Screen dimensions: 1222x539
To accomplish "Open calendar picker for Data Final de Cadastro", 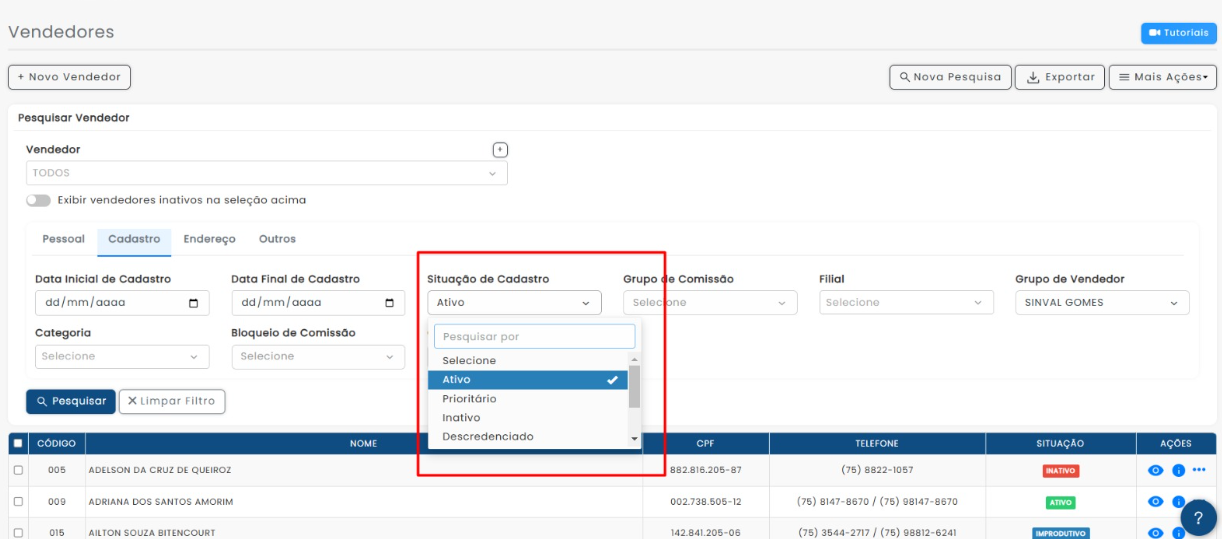I will [x=389, y=303].
